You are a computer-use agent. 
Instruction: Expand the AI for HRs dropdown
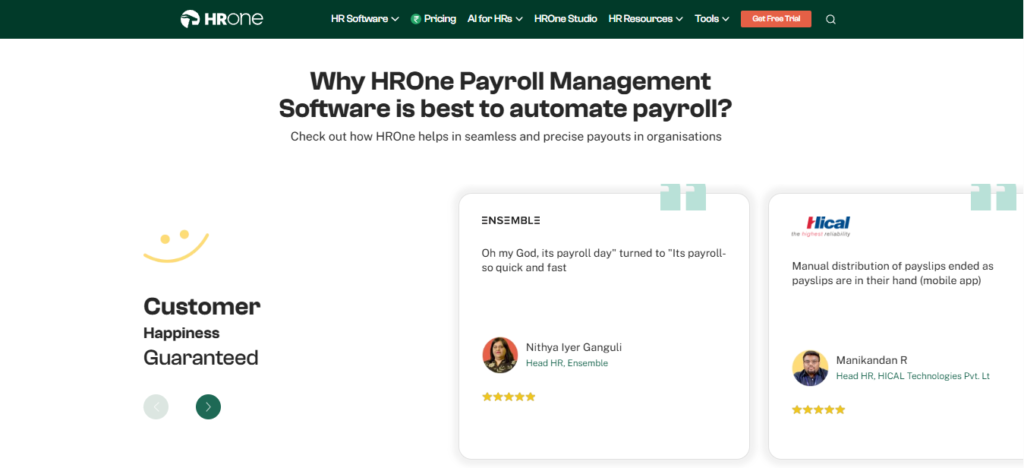495,19
